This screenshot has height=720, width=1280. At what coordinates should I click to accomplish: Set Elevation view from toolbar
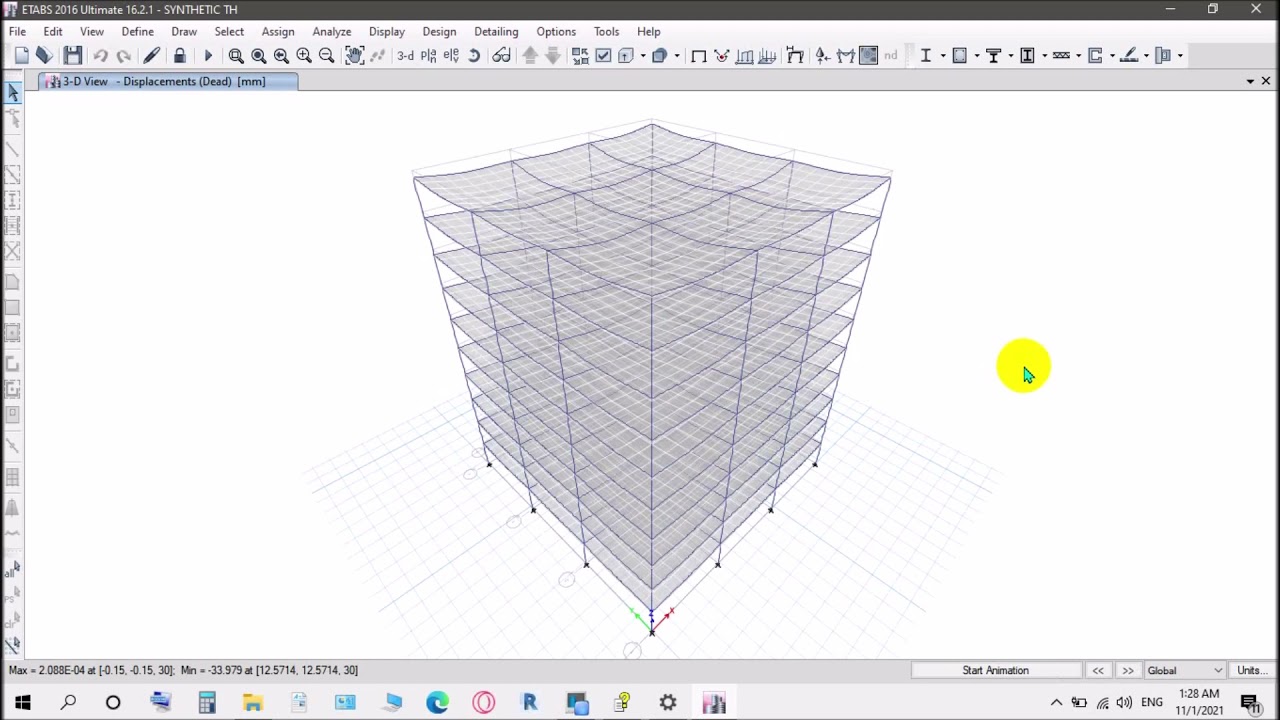tap(451, 56)
